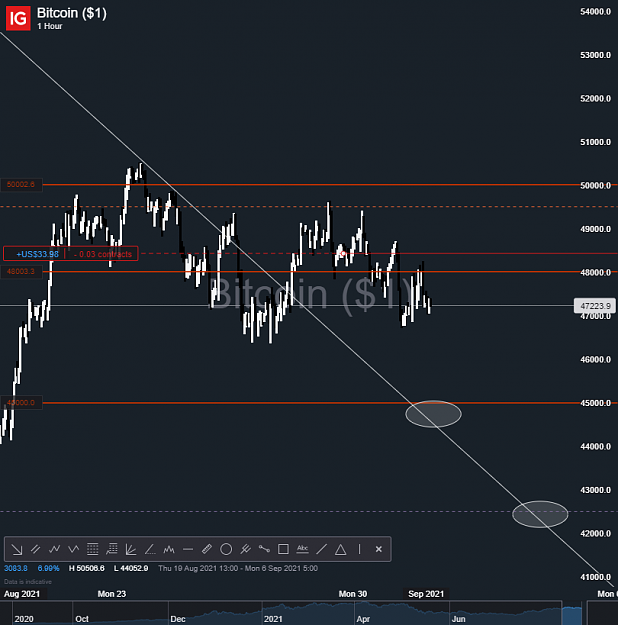Pick the head and shoulders pattern tool

[x=169, y=550]
